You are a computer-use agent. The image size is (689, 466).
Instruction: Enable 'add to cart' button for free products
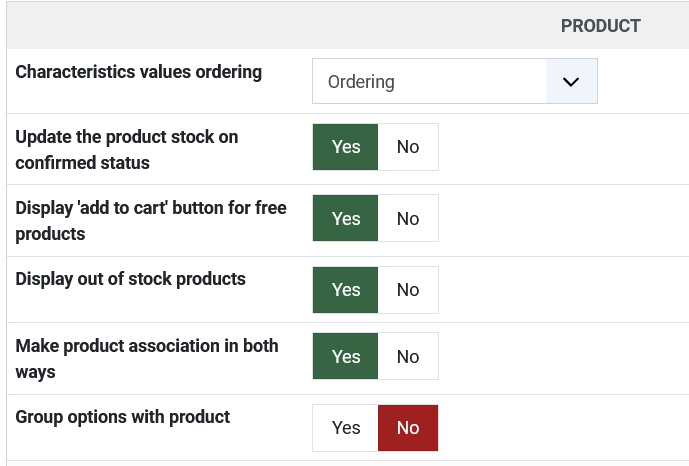pos(346,218)
